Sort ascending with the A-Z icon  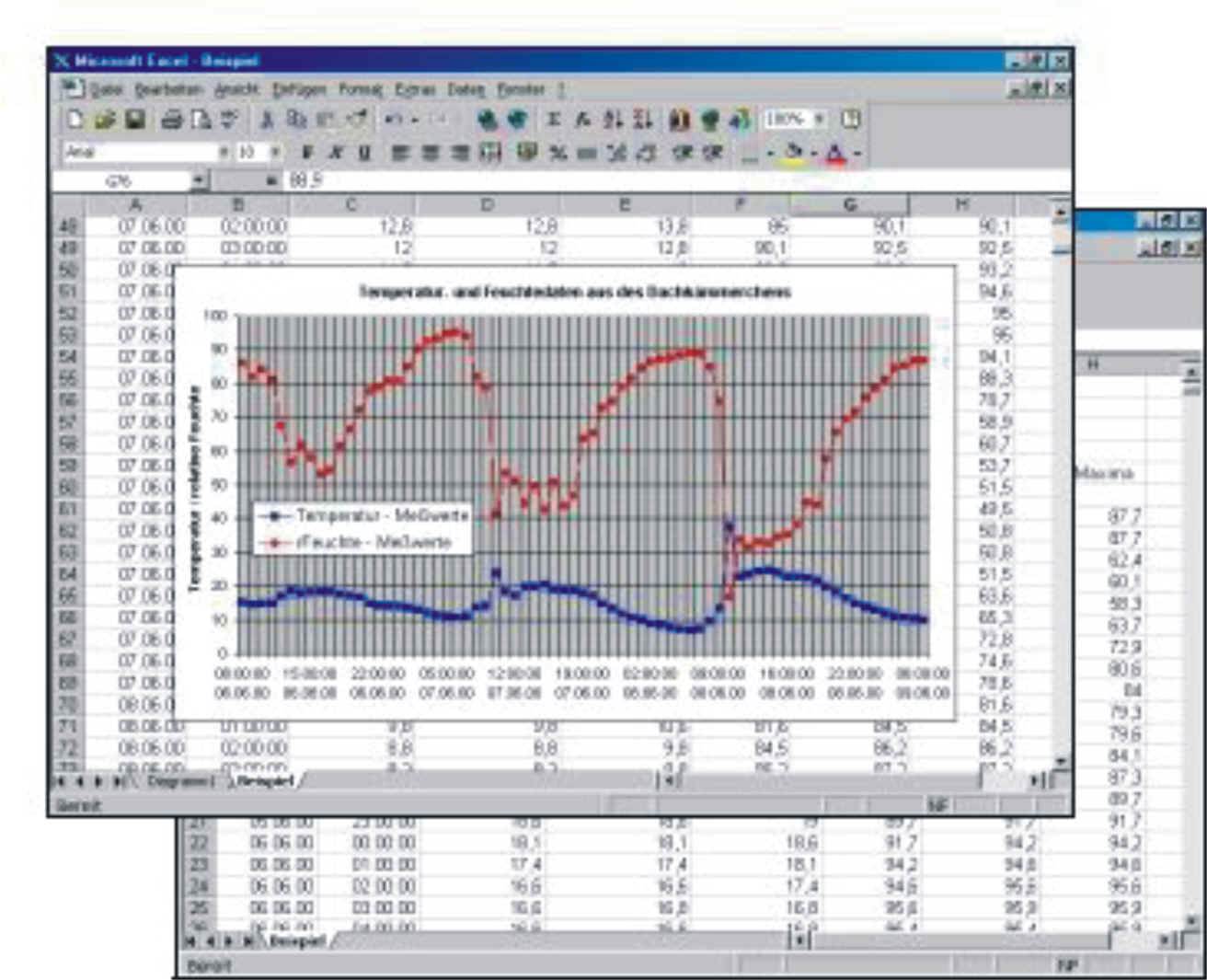point(614,120)
